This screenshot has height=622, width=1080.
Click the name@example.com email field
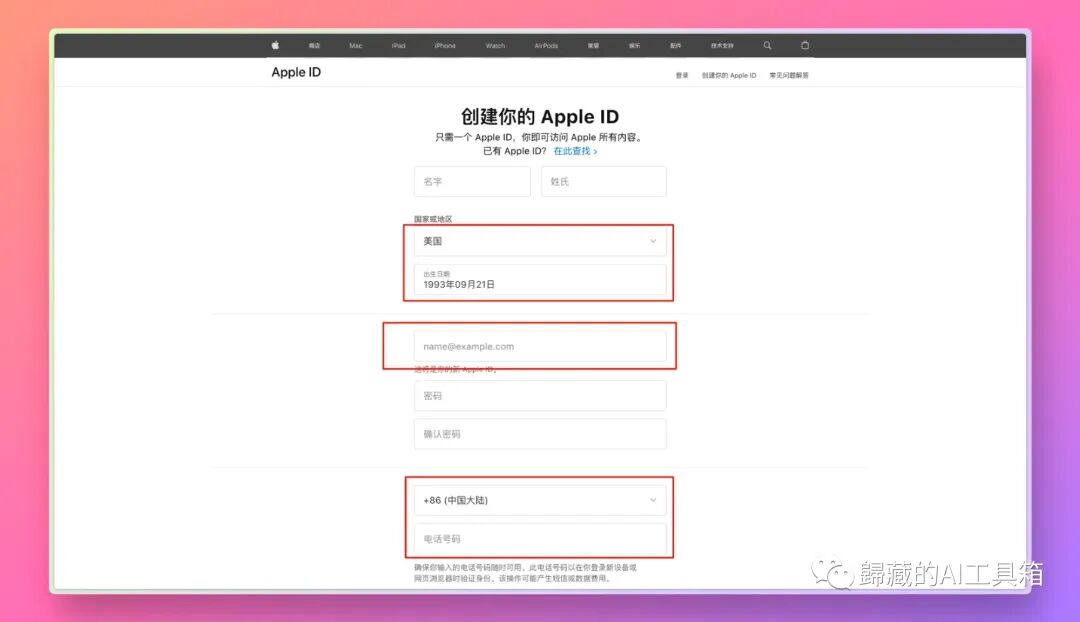(540, 346)
